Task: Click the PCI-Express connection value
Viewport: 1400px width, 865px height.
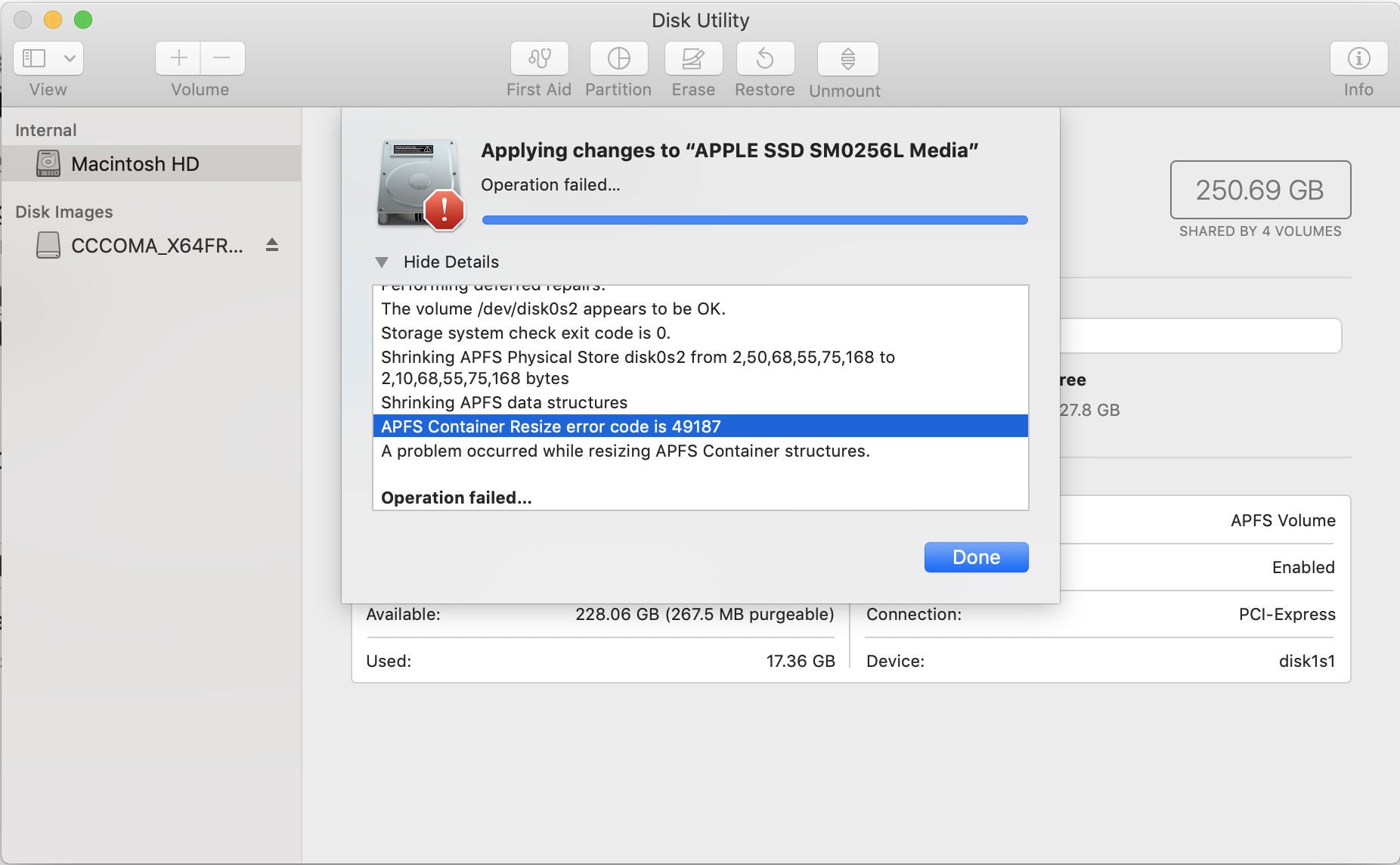Action: click(1287, 614)
